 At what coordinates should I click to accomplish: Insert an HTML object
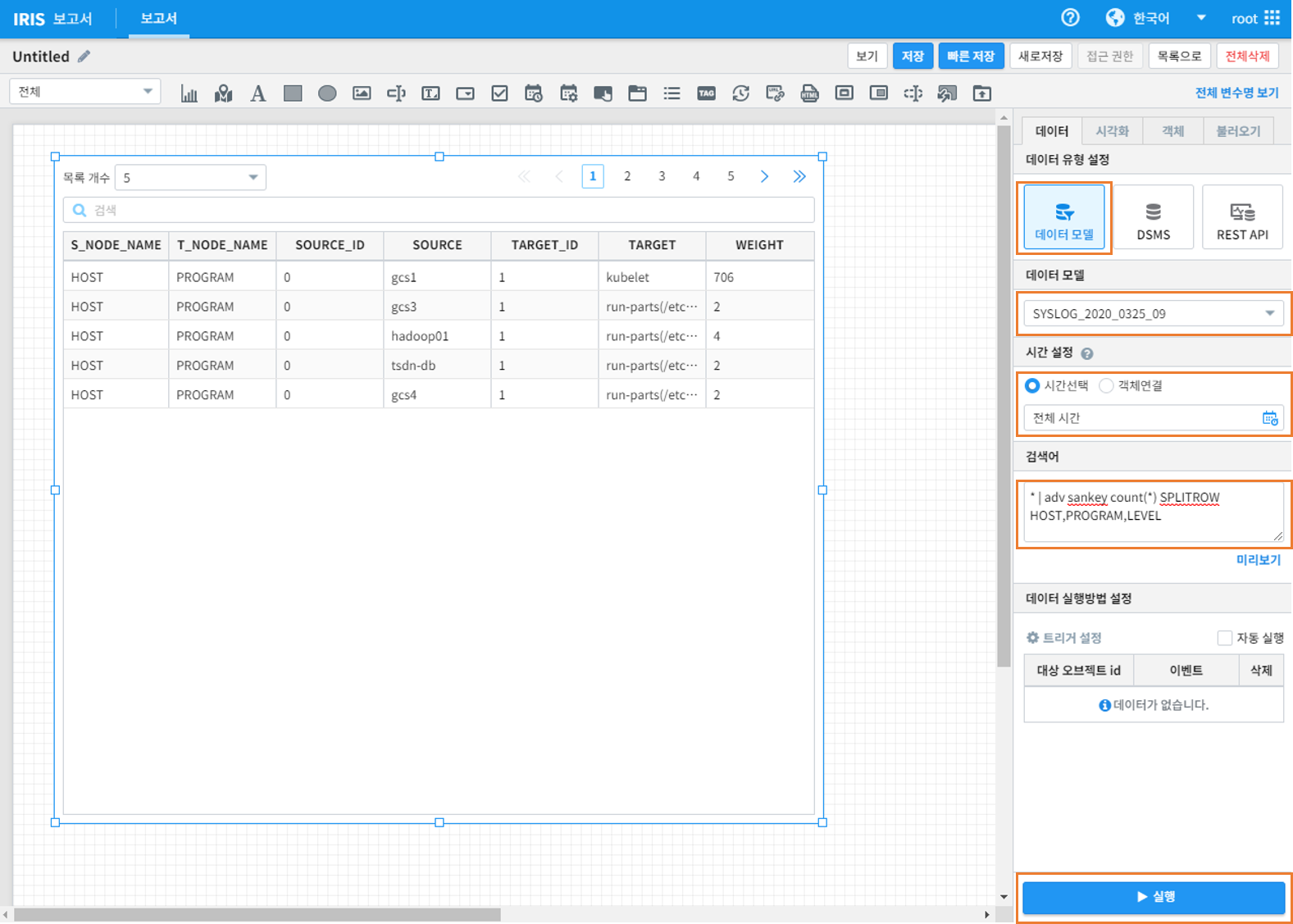point(809,93)
